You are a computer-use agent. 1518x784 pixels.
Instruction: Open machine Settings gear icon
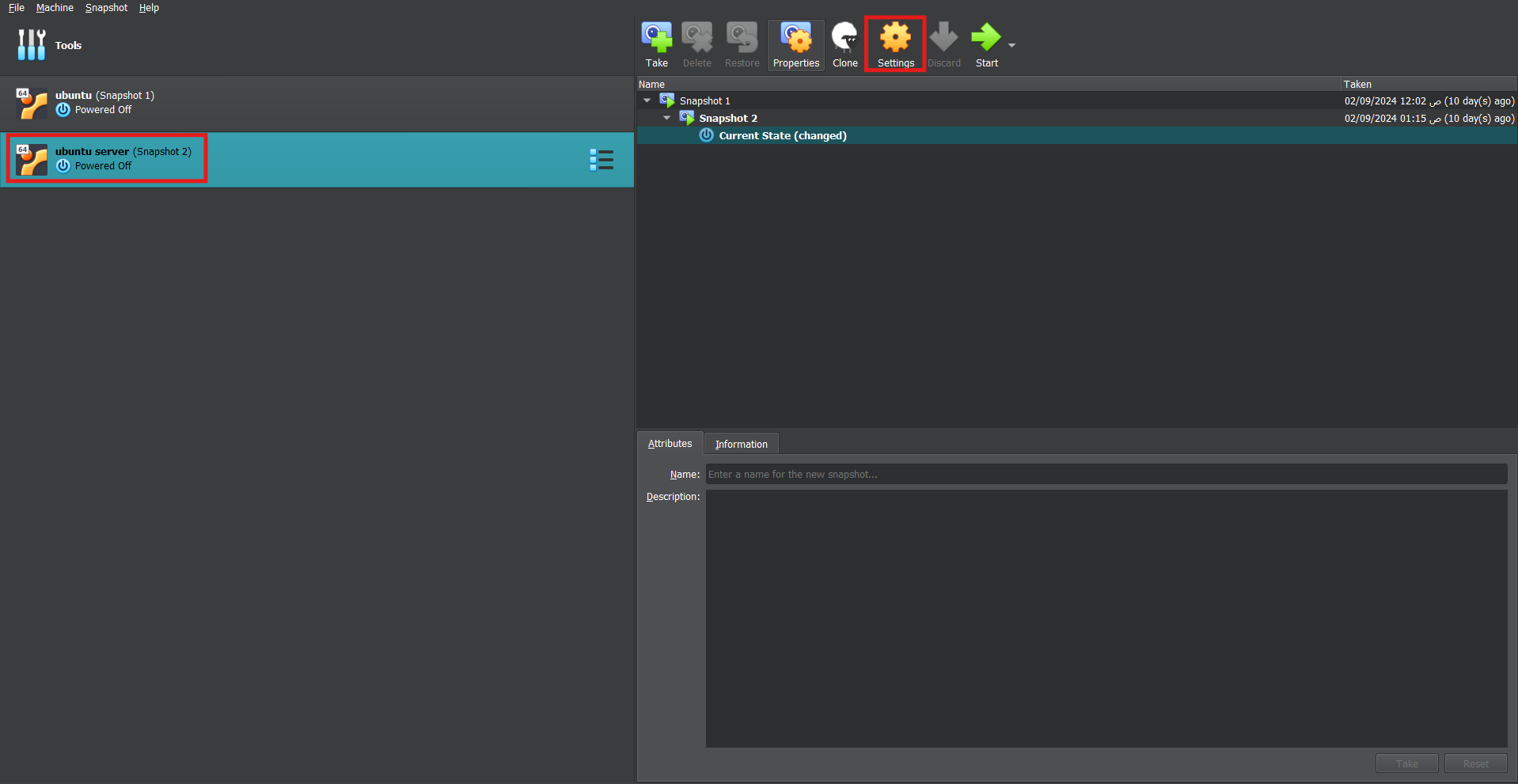(895, 37)
